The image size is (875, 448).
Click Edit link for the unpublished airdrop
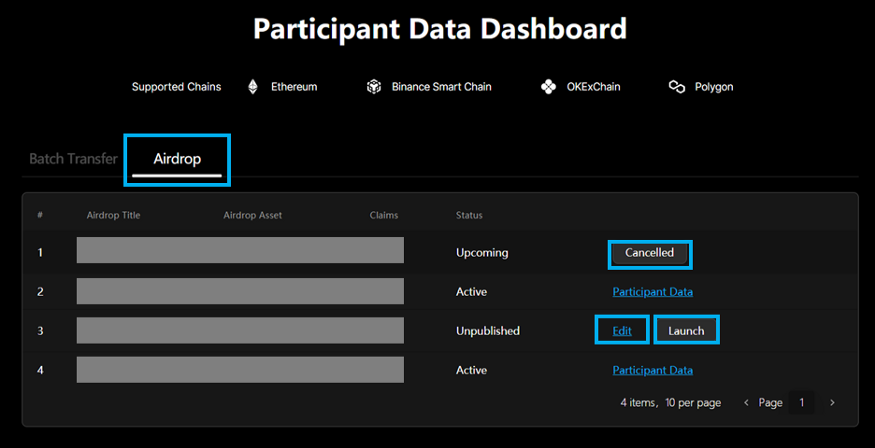[622, 331]
